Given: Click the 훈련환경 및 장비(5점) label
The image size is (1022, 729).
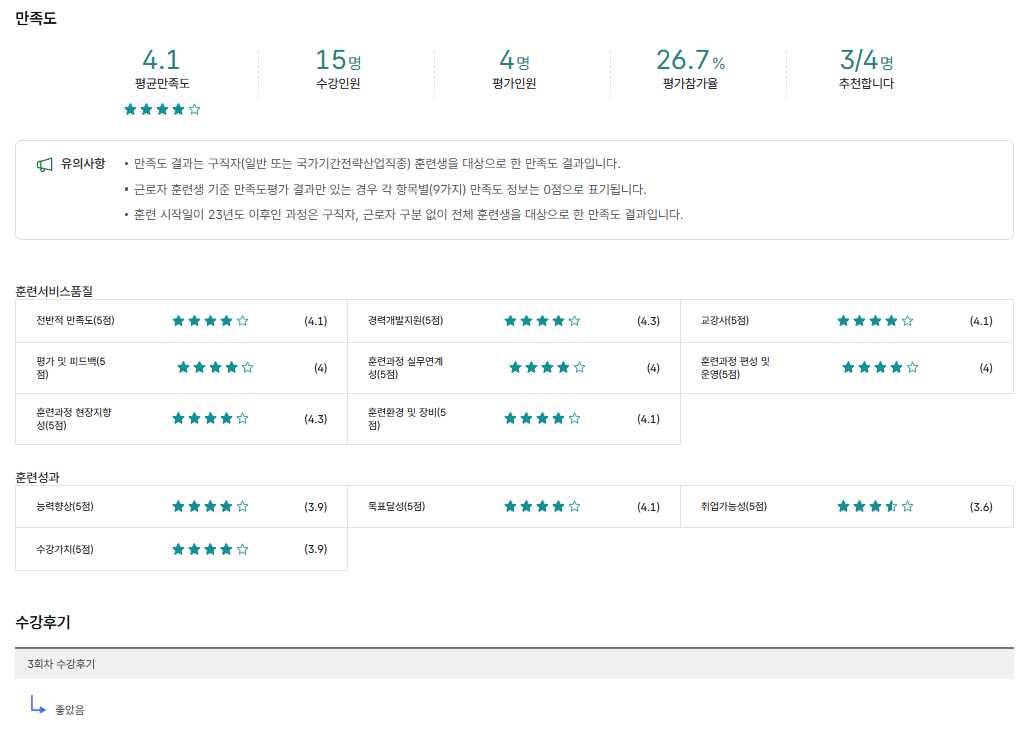Looking at the screenshot, I should click(407, 419).
